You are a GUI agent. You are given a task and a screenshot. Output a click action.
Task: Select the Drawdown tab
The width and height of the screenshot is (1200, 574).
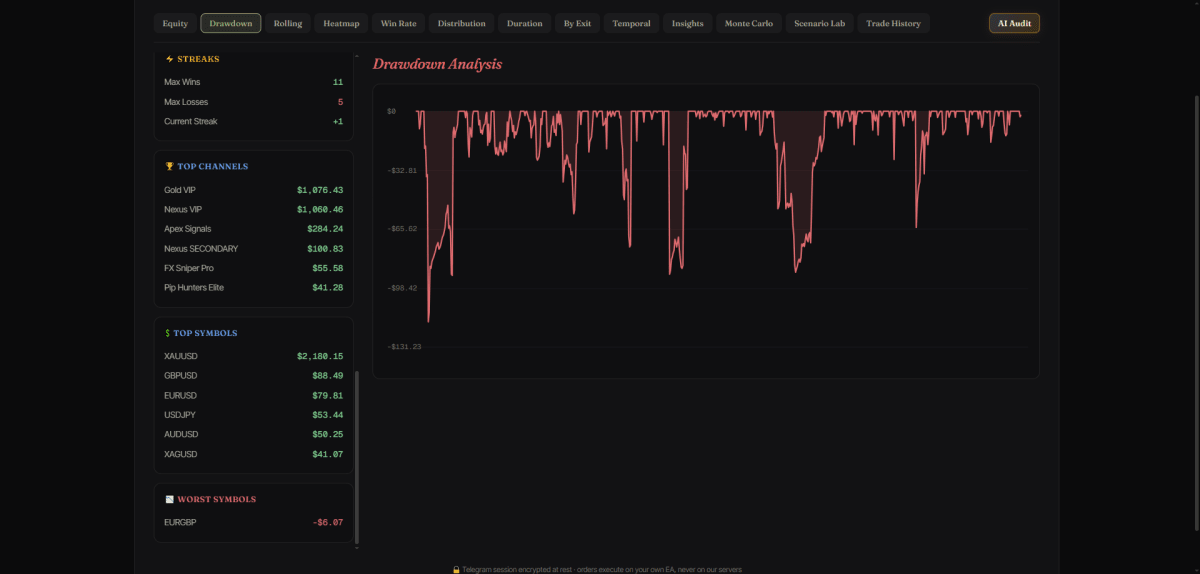click(x=231, y=23)
